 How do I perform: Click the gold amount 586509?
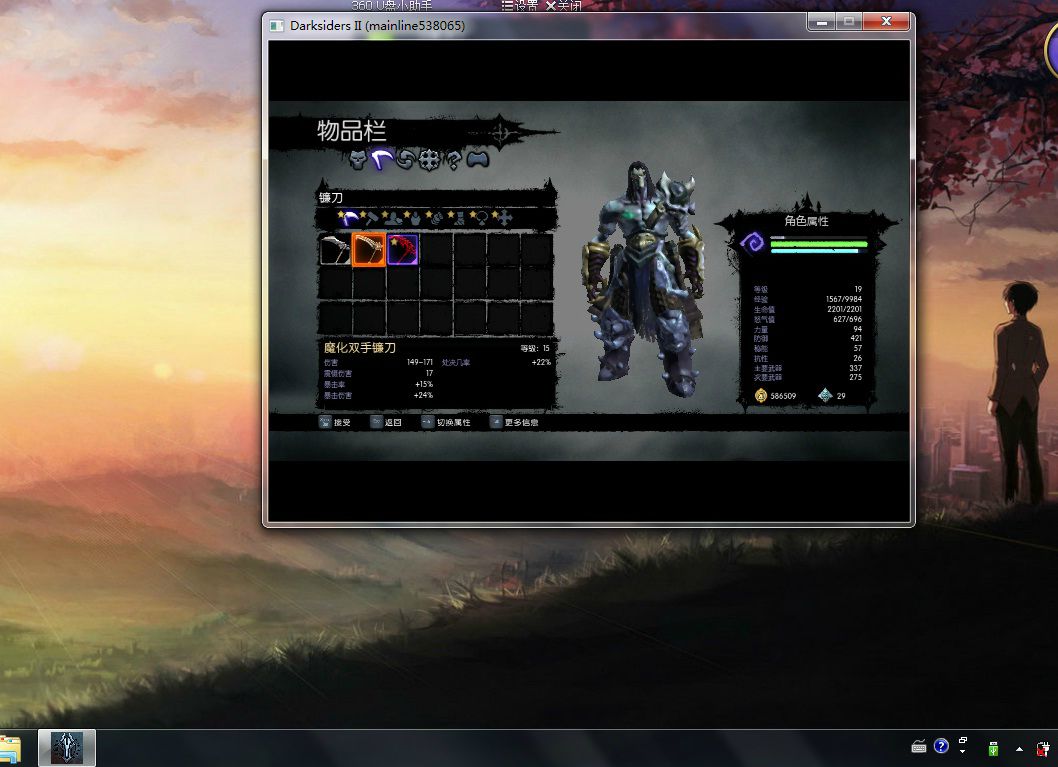click(x=783, y=396)
